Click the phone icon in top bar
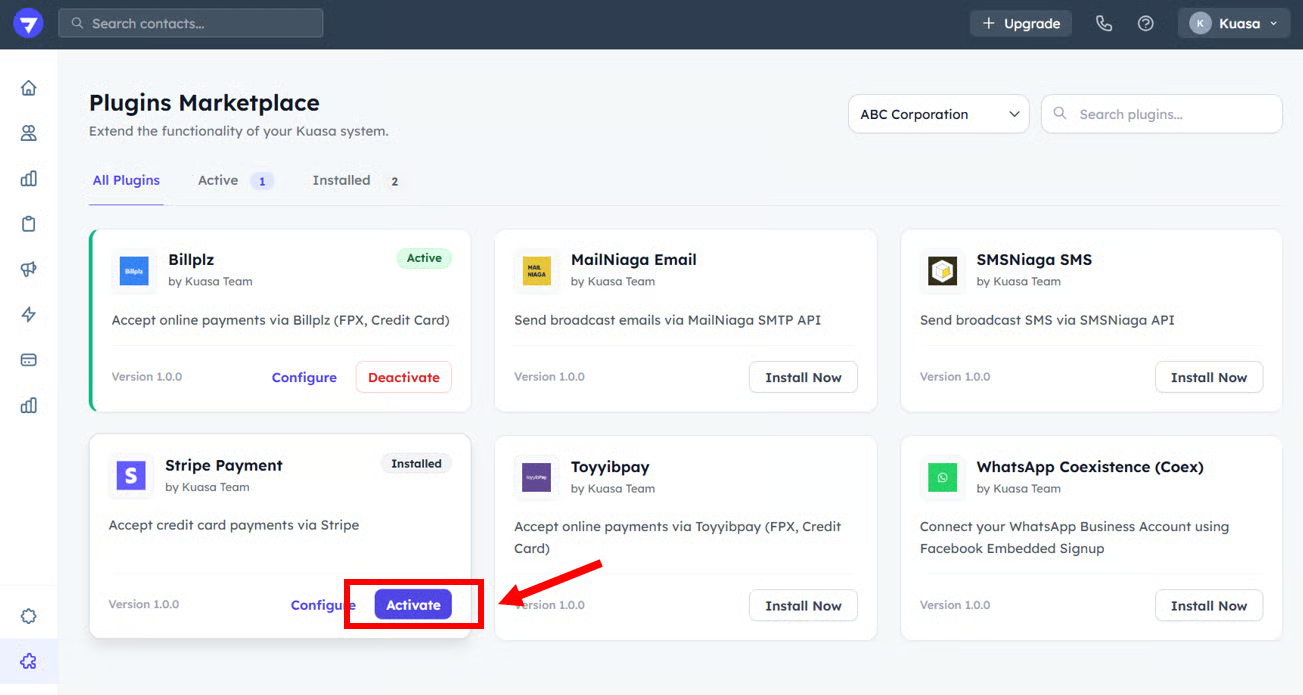The width and height of the screenshot is (1303, 695). [1104, 23]
